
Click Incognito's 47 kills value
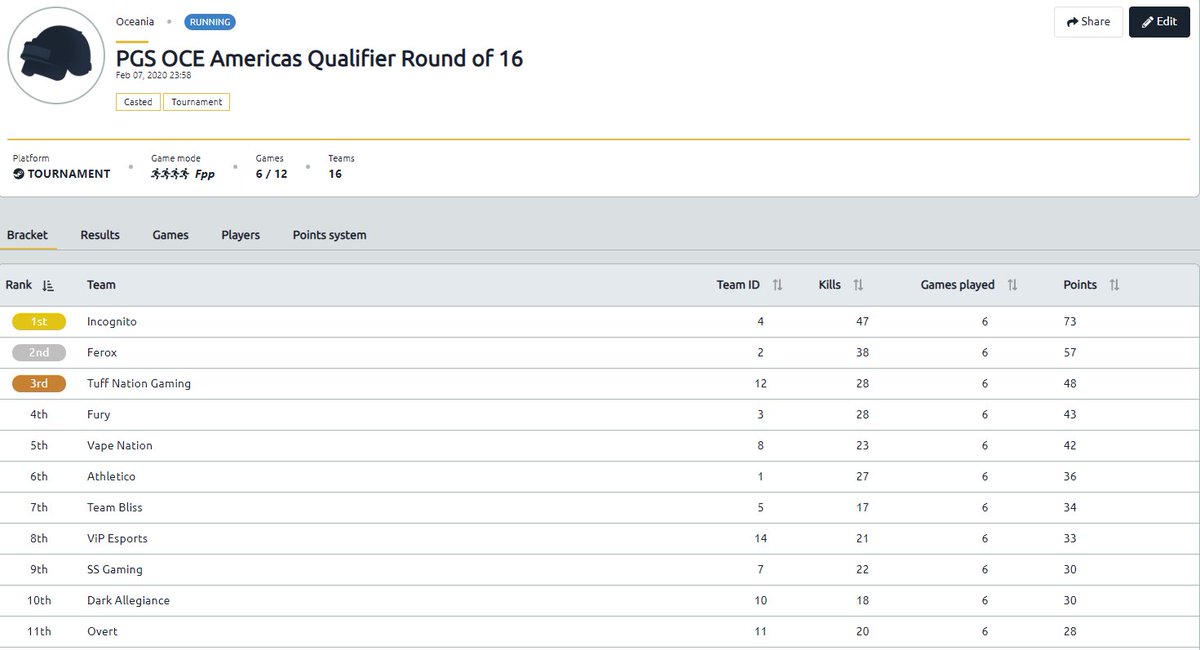tap(862, 322)
